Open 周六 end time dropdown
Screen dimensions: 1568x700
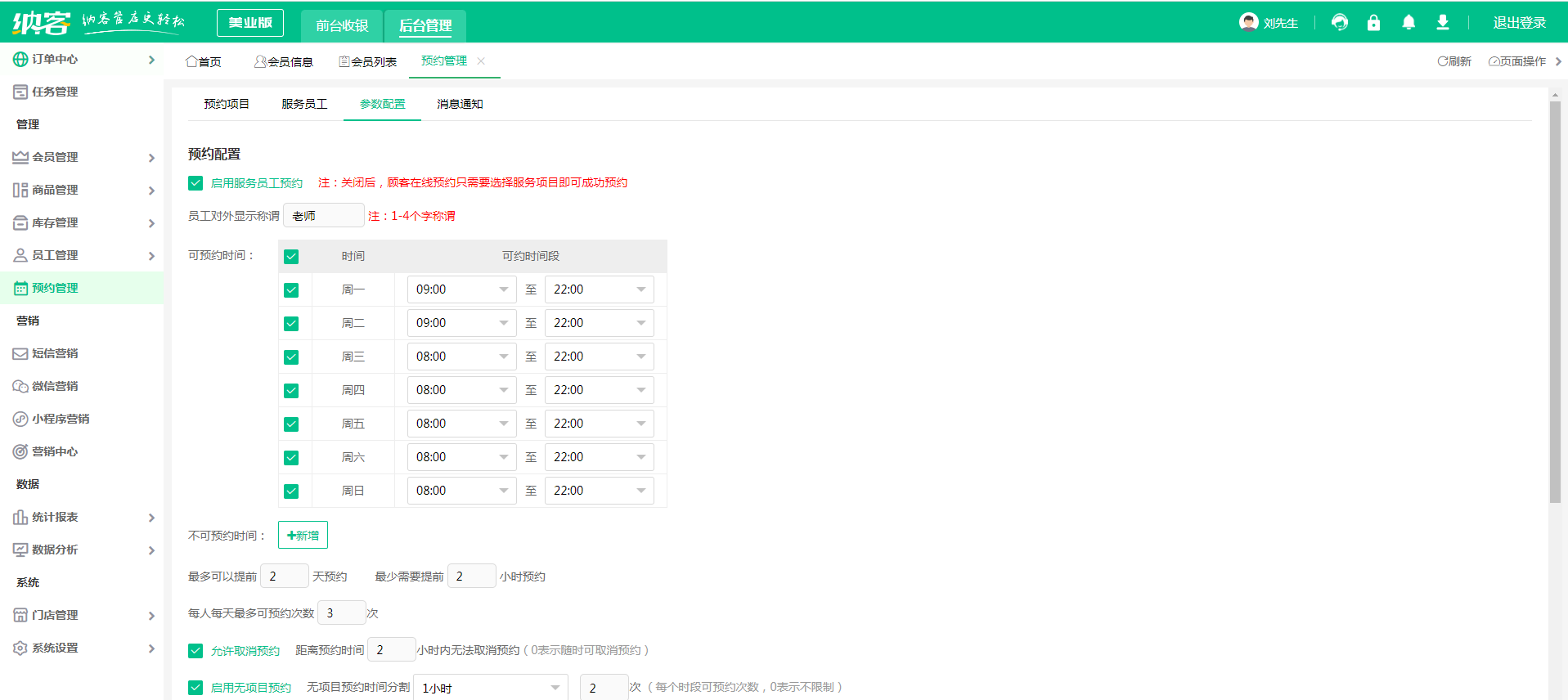coord(600,457)
